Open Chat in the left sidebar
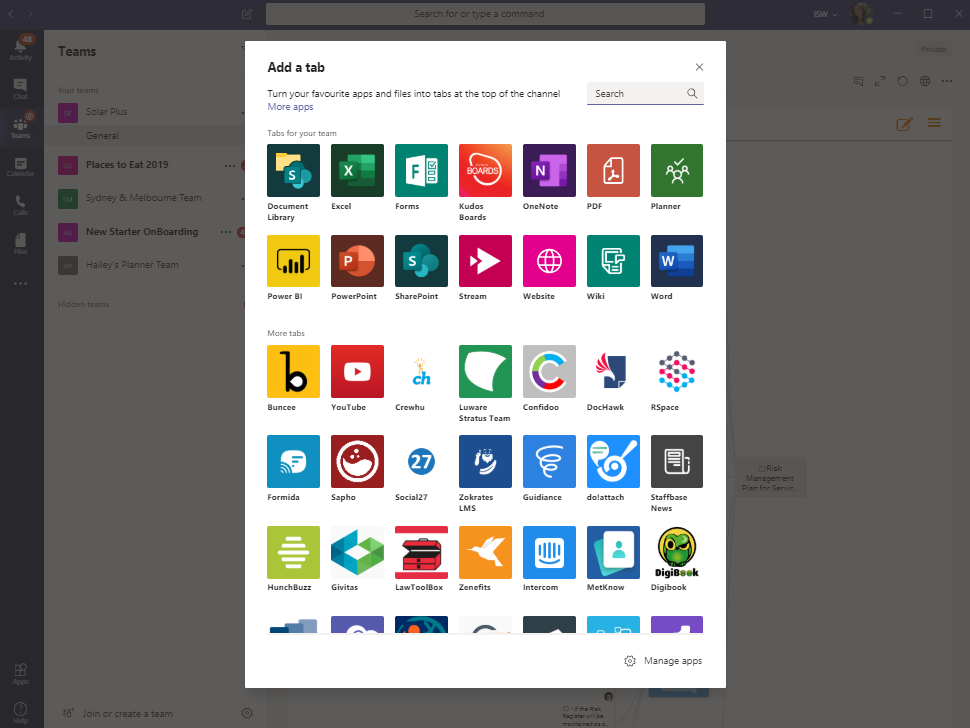Image resolution: width=970 pixels, height=728 pixels. pyautogui.click(x=20, y=88)
